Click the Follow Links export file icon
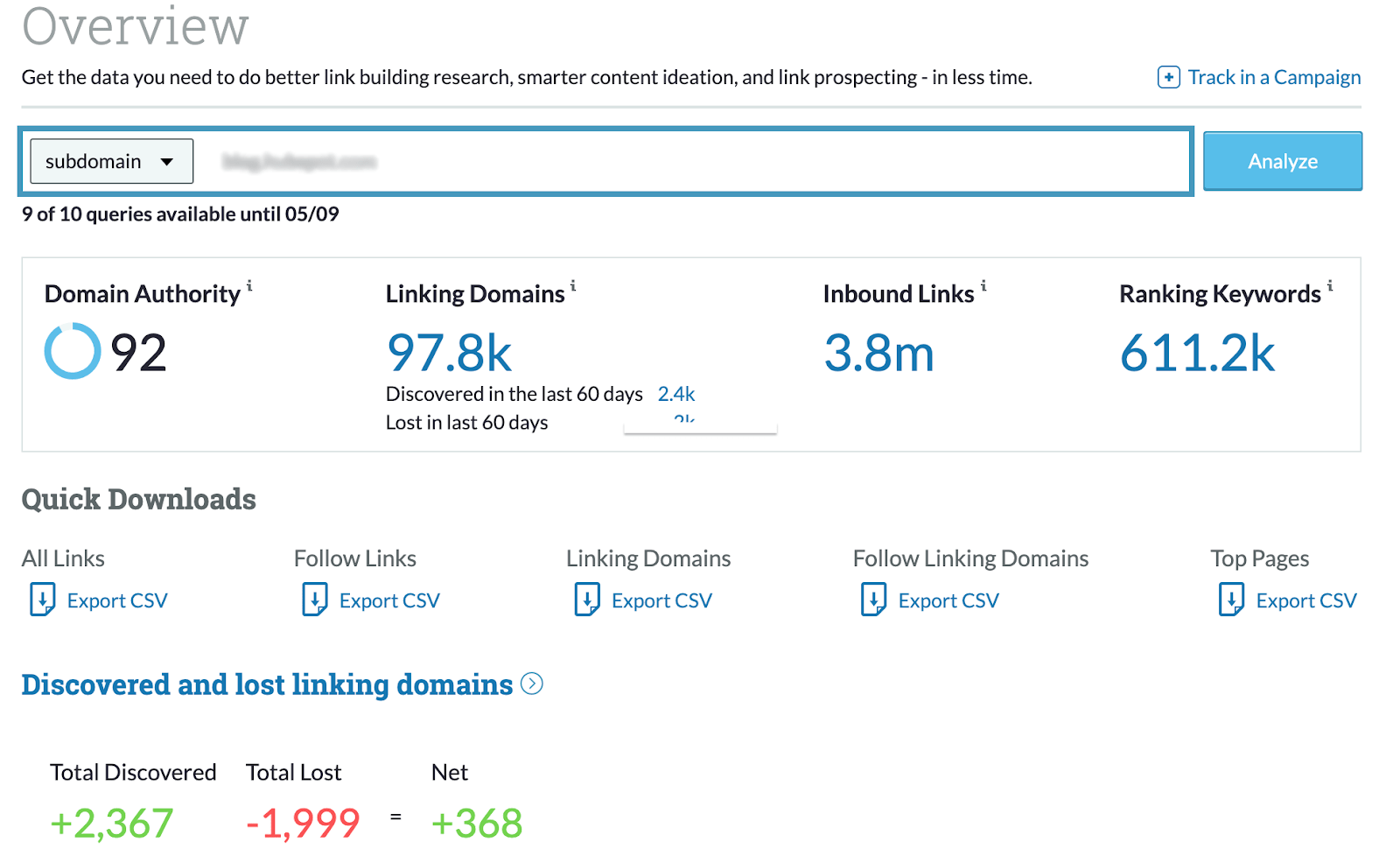Image resolution: width=1400 pixels, height=856 pixels. pyautogui.click(x=315, y=600)
